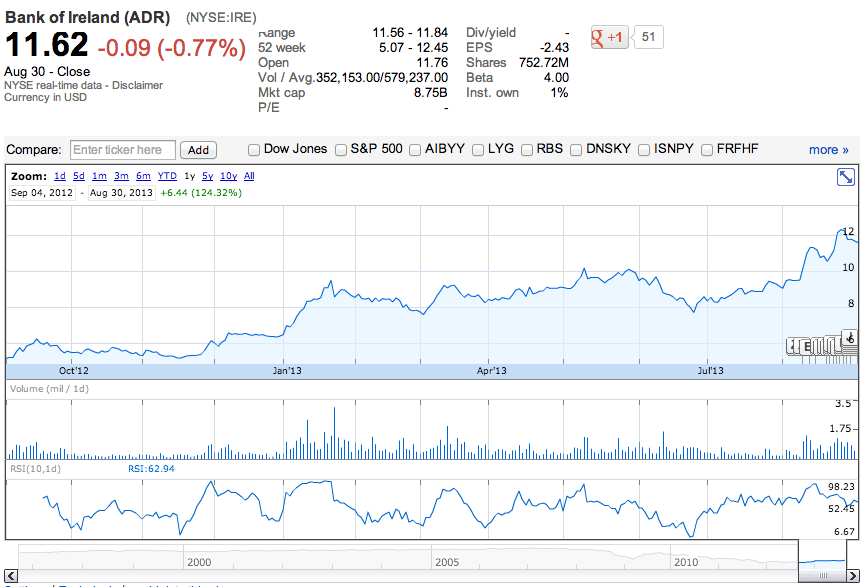The width and height of the screenshot is (863, 587).
Task: Click the Jul'13 axis label
Action: (711, 371)
